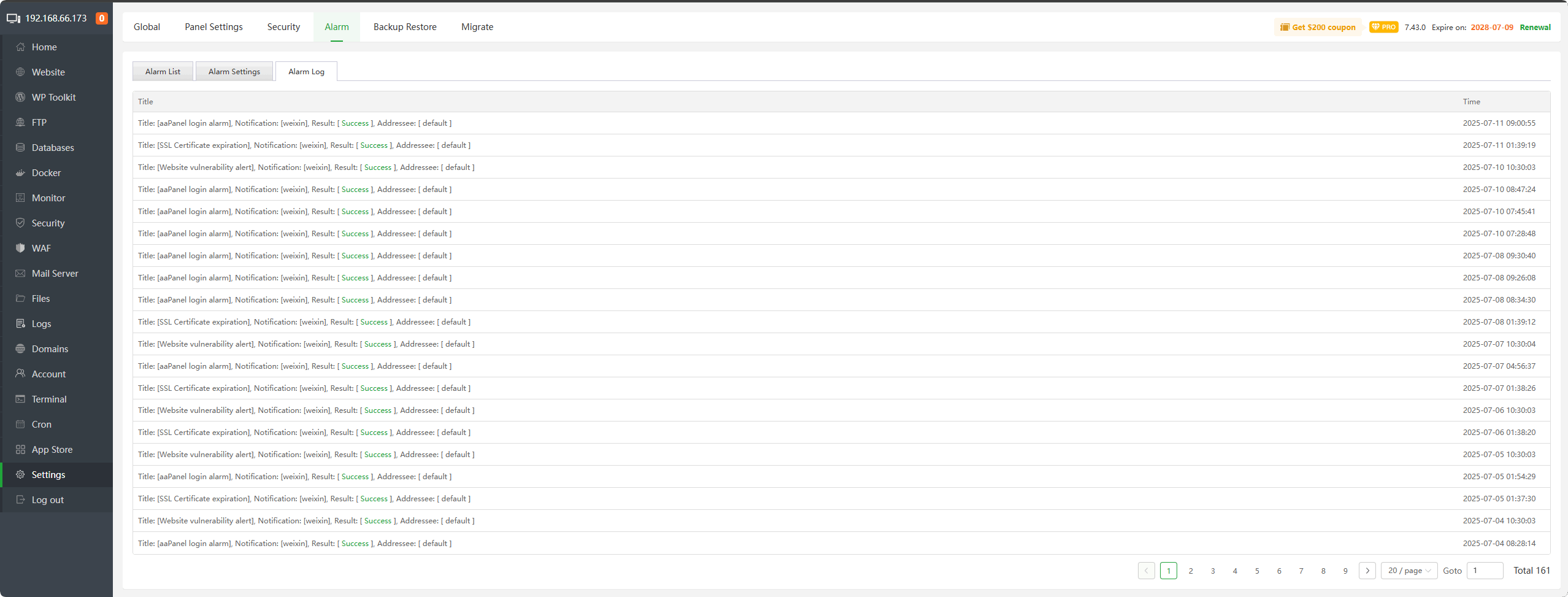Open the Terminal icon in sidebar

coord(20,399)
